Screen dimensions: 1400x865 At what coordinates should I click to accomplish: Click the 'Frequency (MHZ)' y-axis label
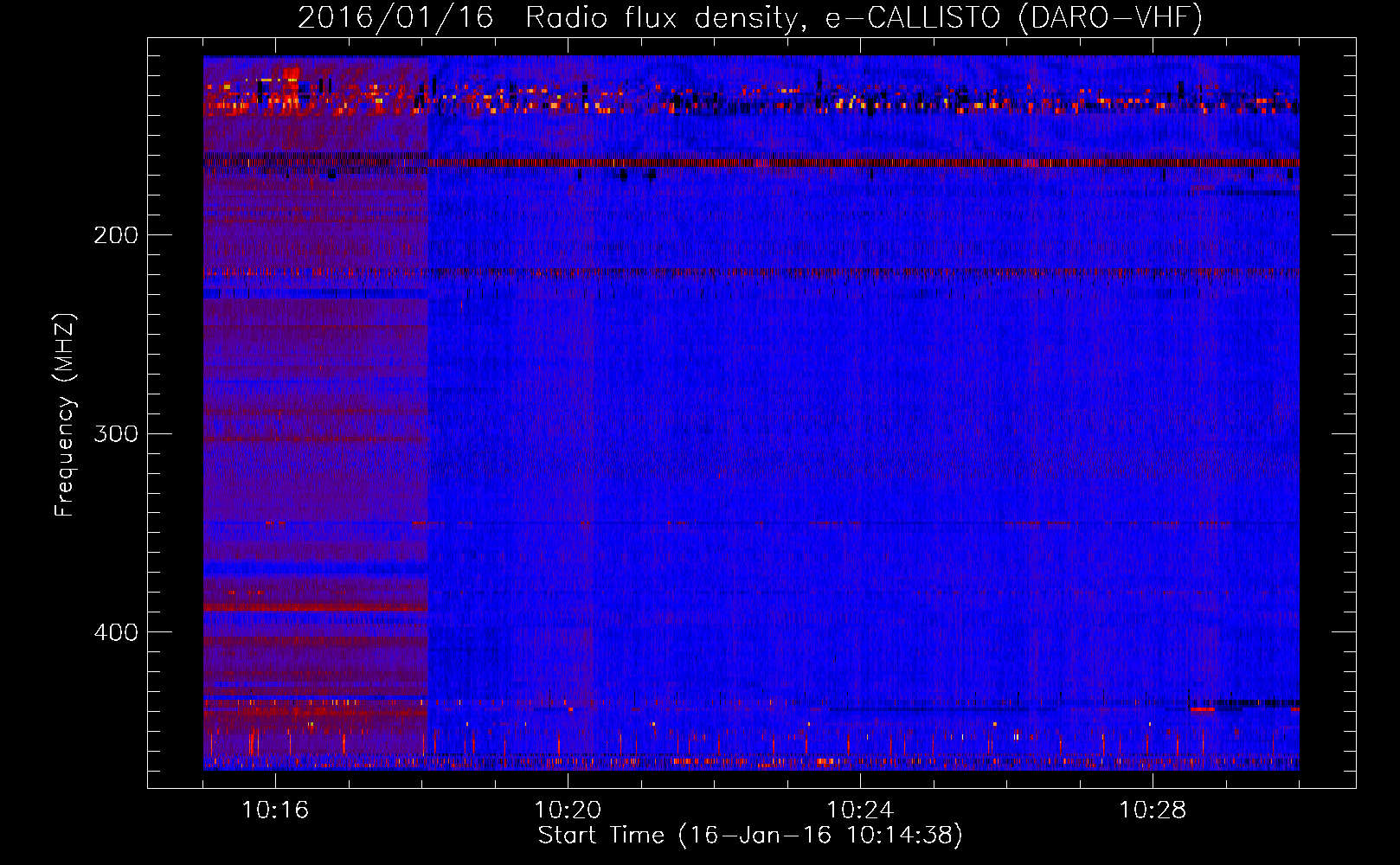click(x=65, y=414)
